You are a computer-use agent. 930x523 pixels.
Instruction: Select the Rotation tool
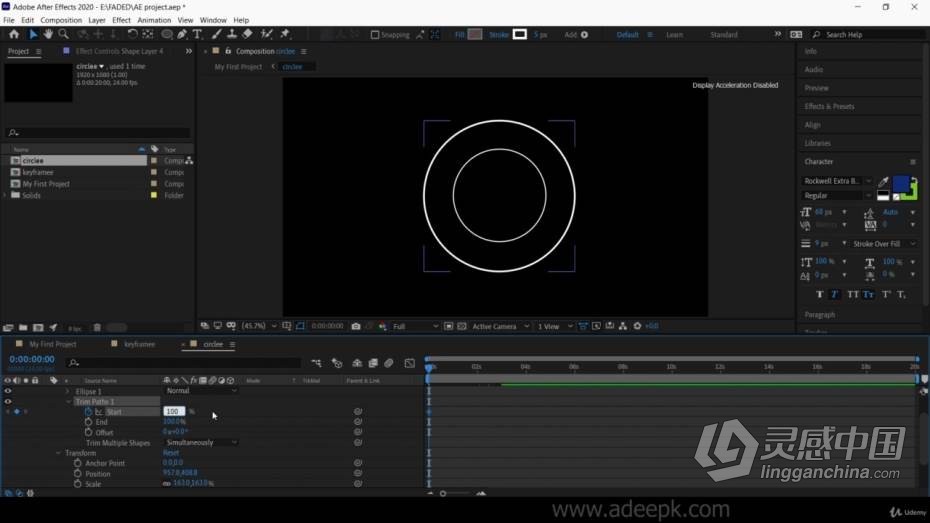132,34
